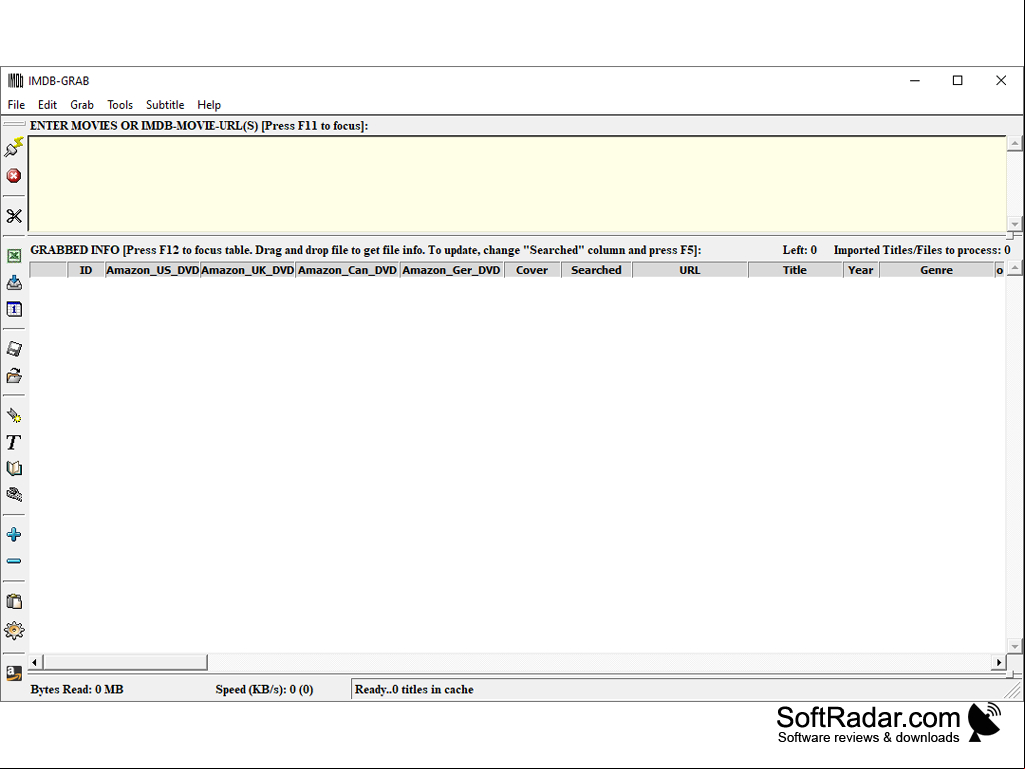Screen dimensions: 1025x769
Task: Click the Amazon_UK_DVD column header
Action: (248, 270)
